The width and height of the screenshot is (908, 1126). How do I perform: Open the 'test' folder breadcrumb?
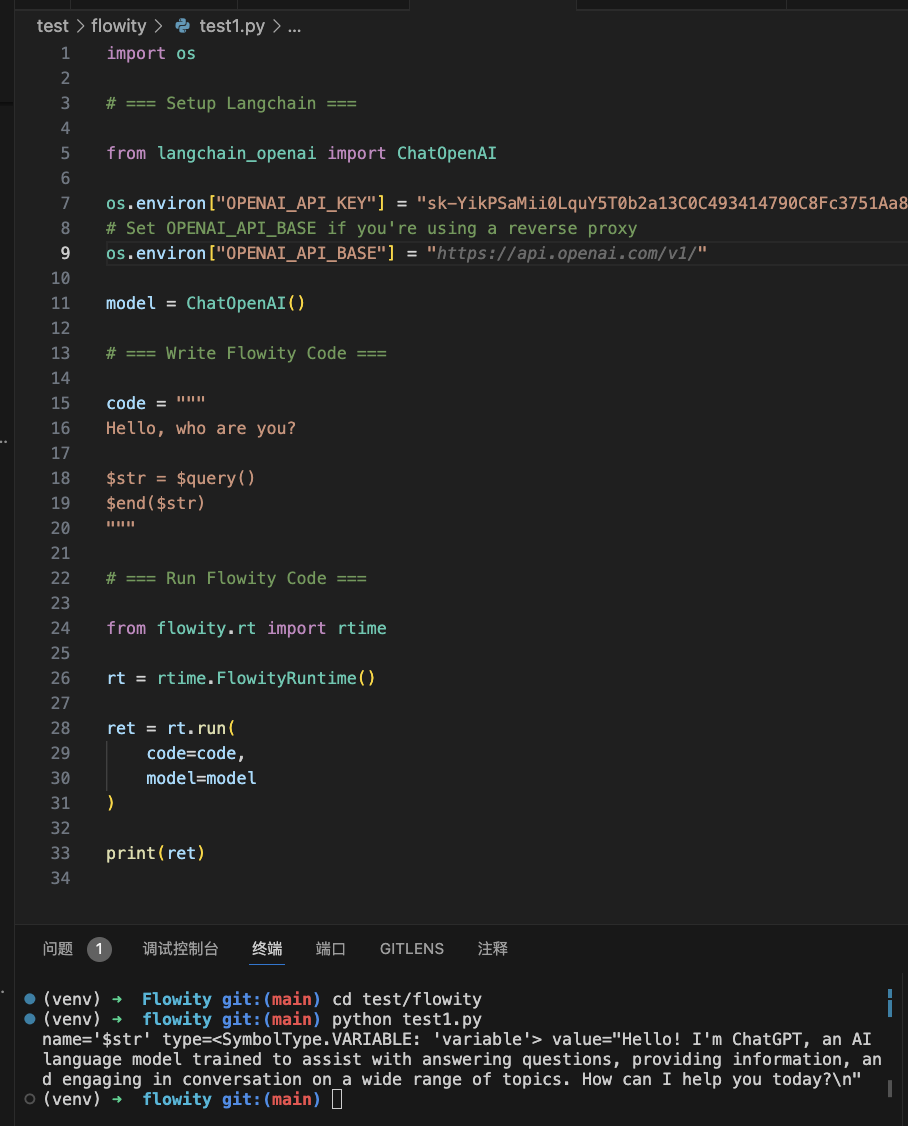tap(52, 26)
